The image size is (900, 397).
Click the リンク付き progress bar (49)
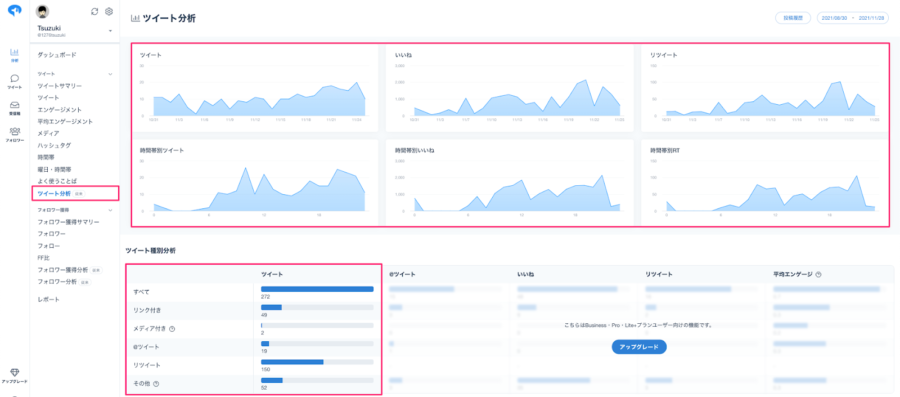[317, 308]
